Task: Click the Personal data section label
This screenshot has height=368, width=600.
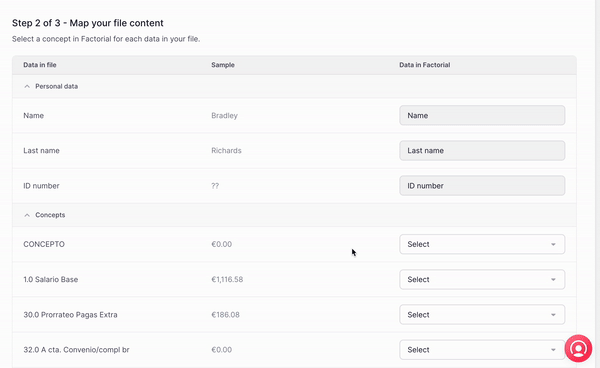Action: pos(57,86)
